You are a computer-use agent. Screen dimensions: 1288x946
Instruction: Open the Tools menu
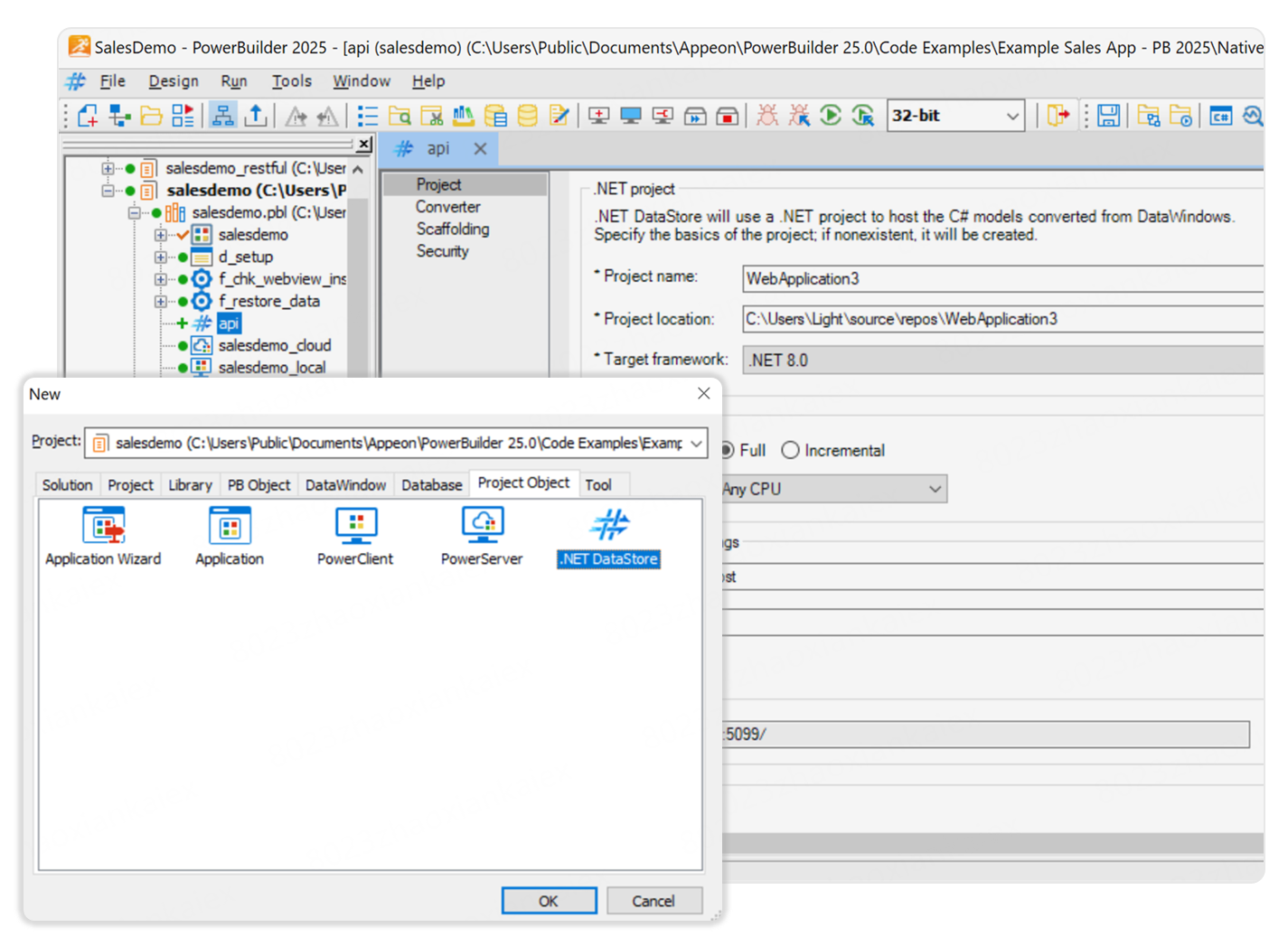tap(291, 81)
